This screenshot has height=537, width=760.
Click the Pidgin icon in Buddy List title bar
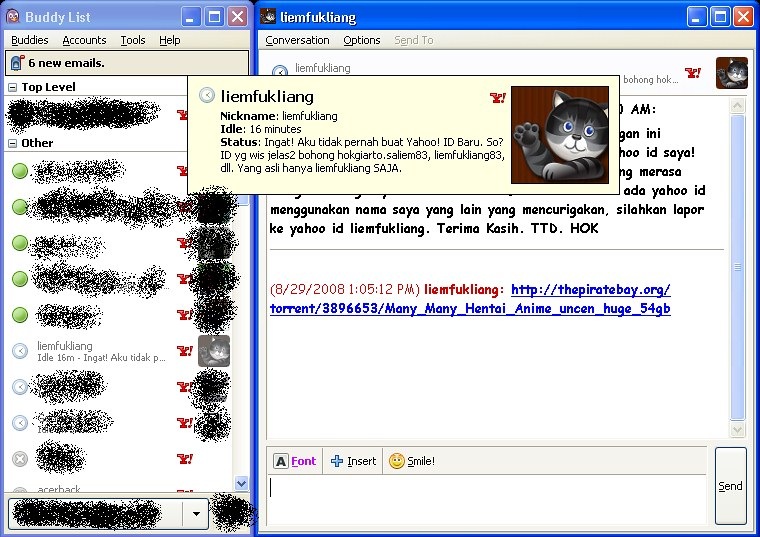[13, 17]
